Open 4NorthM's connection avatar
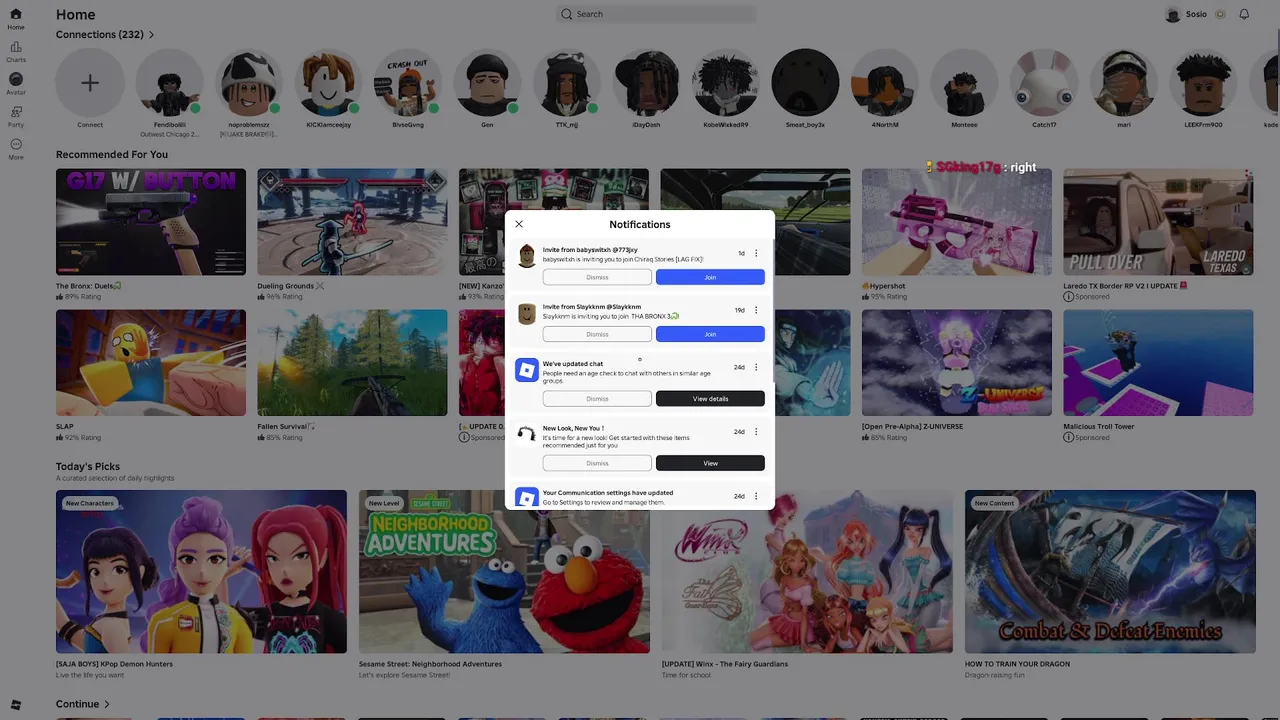Viewport: 1280px width, 720px height. [x=885, y=83]
